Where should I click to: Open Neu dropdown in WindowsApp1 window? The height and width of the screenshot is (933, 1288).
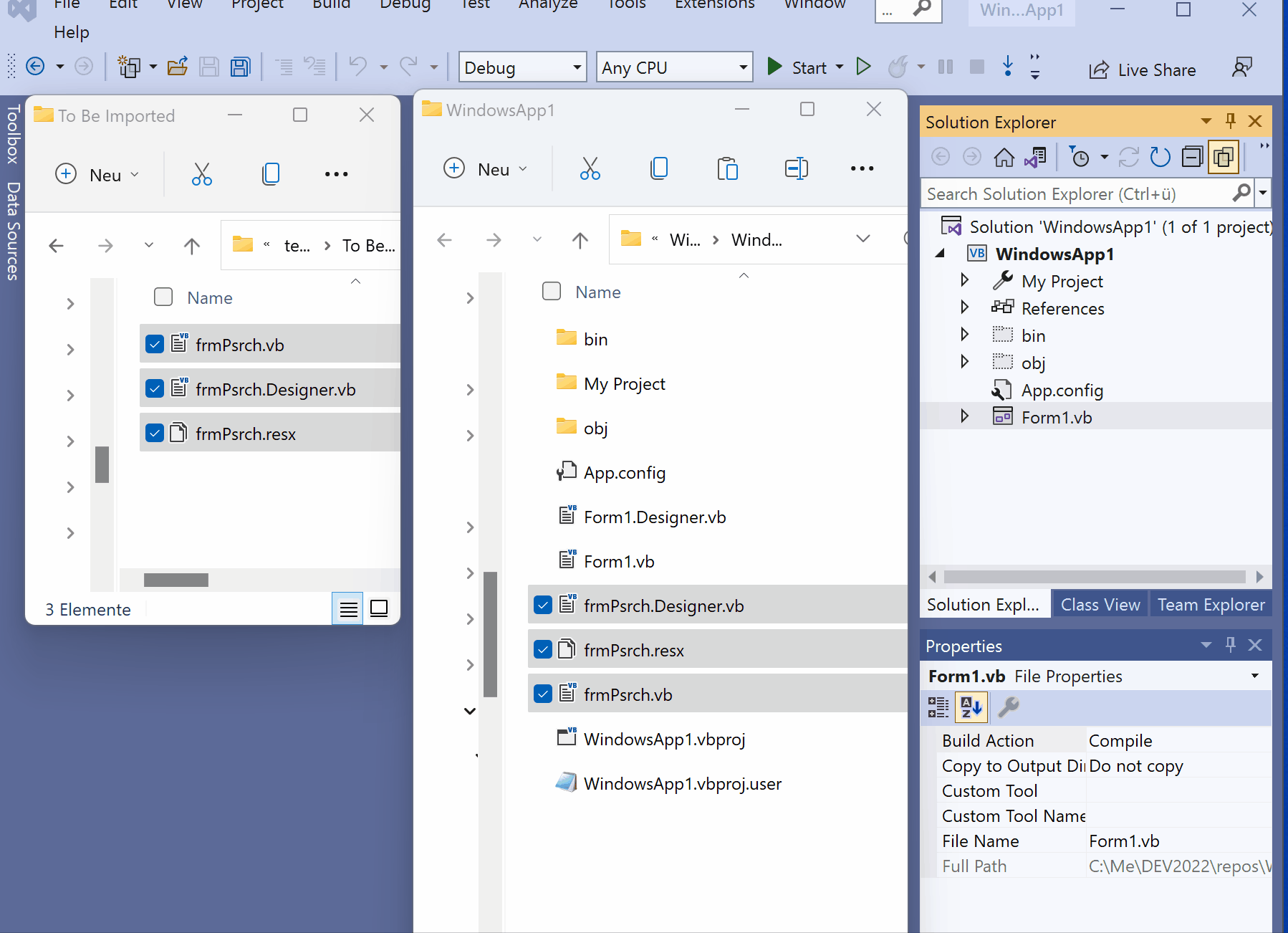pyautogui.click(x=522, y=169)
